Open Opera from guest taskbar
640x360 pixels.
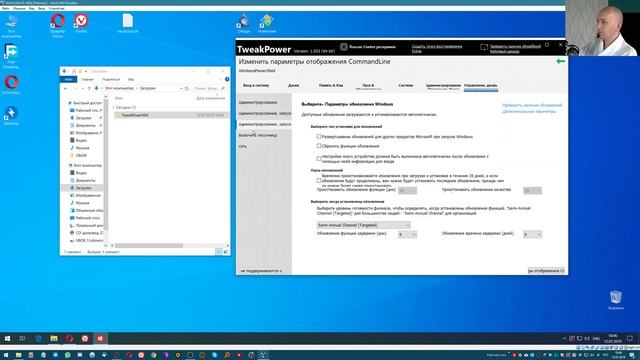pyautogui.click(x=69, y=338)
